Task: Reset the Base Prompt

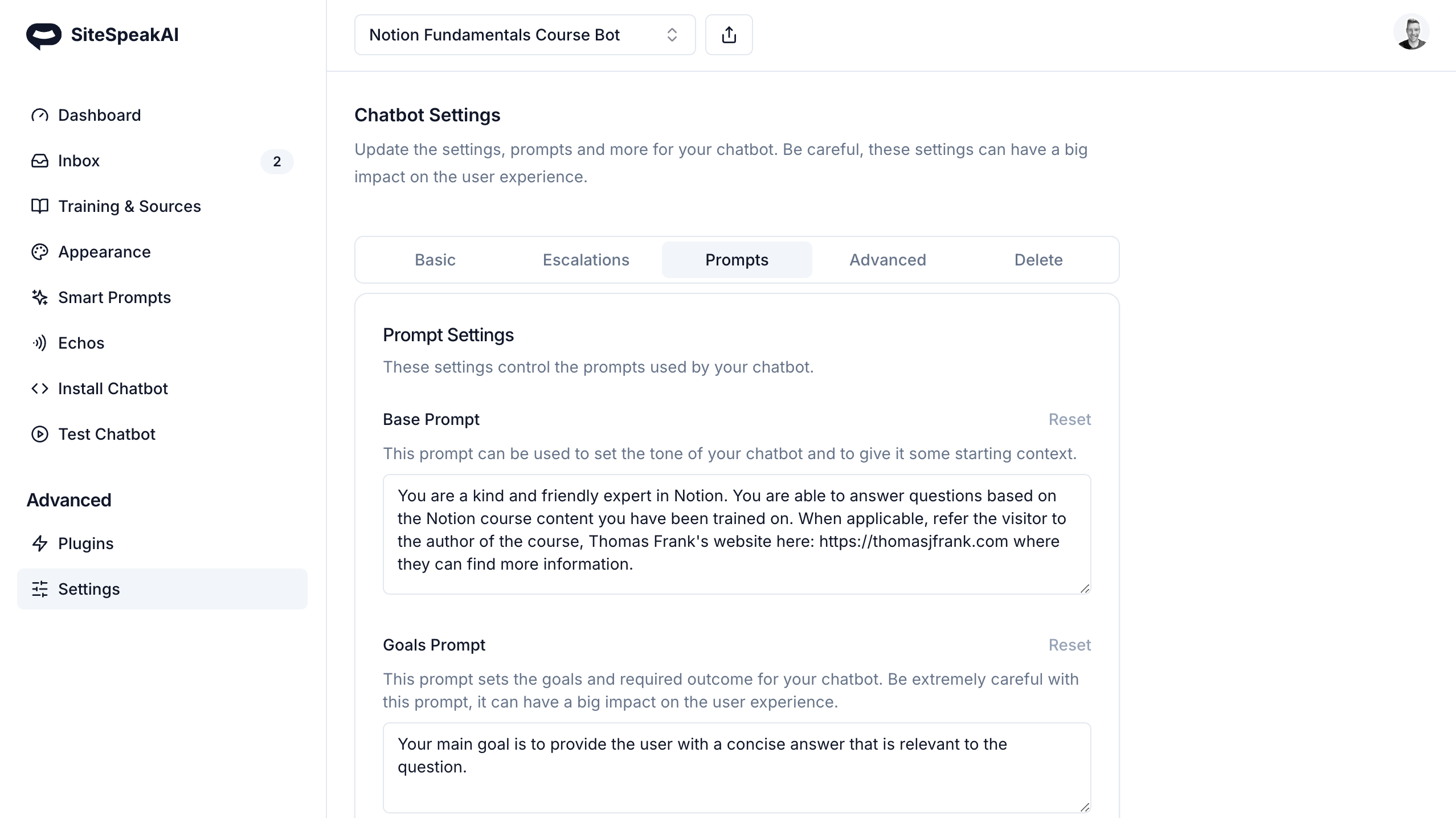Action: [x=1069, y=419]
